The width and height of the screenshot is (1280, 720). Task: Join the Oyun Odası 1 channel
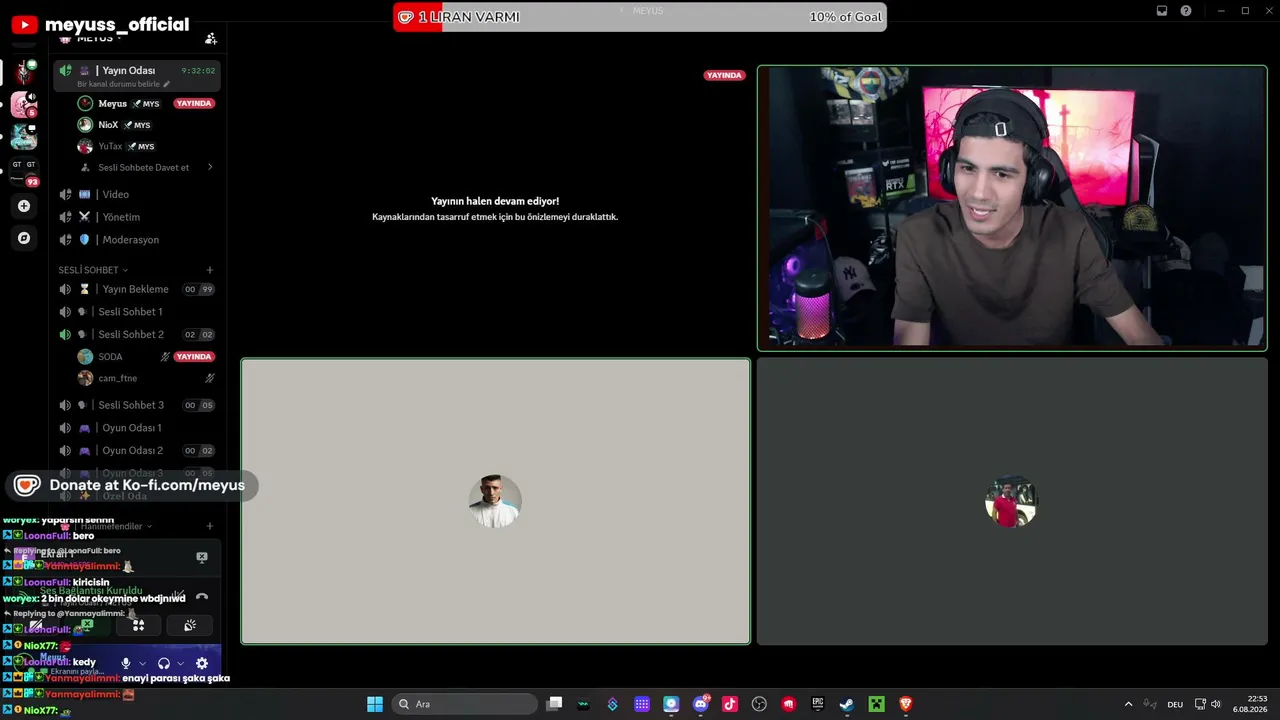point(137,428)
